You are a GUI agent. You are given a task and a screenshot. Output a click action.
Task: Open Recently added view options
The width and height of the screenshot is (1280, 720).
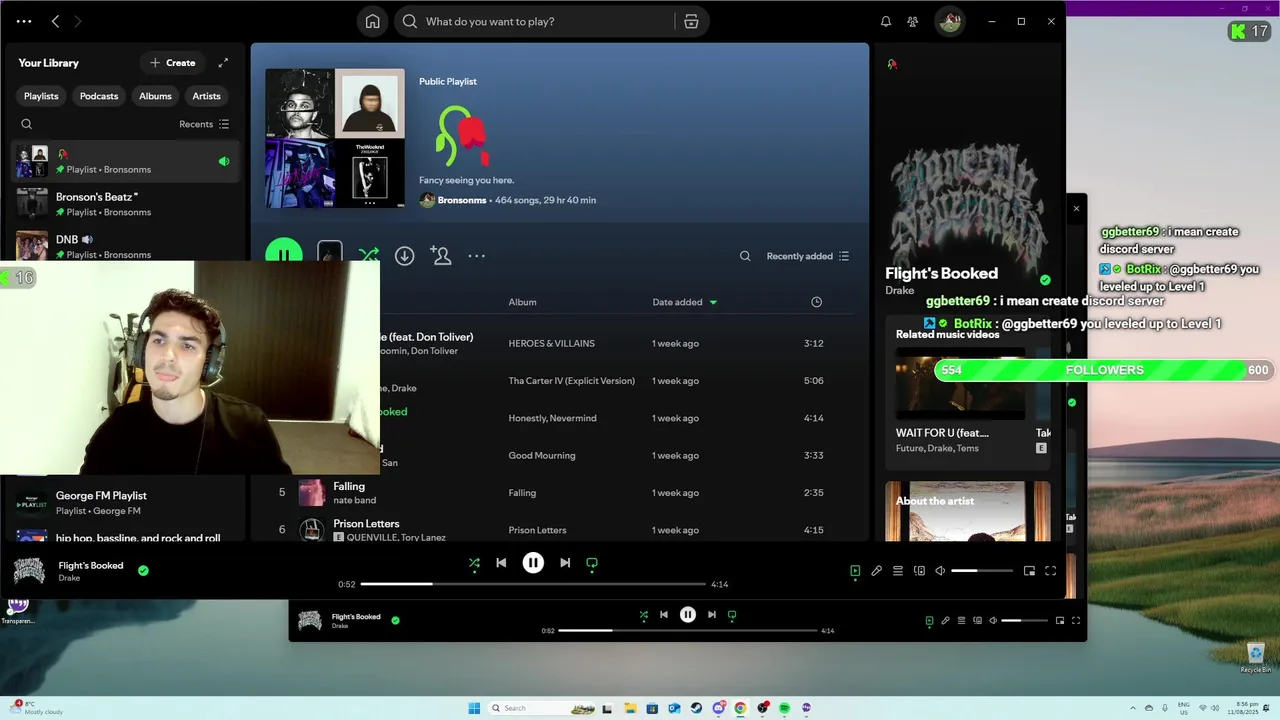coord(808,256)
